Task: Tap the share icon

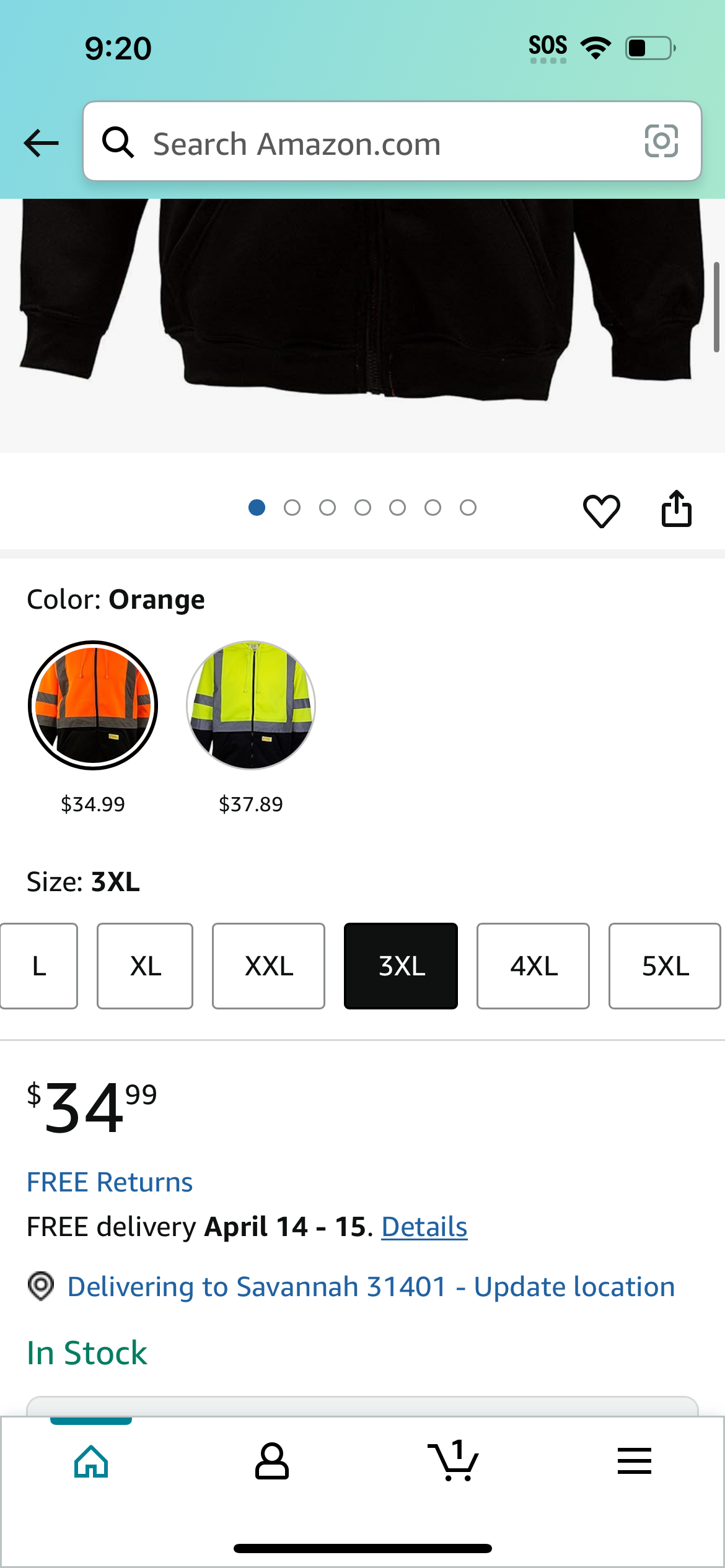Action: tap(676, 509)
